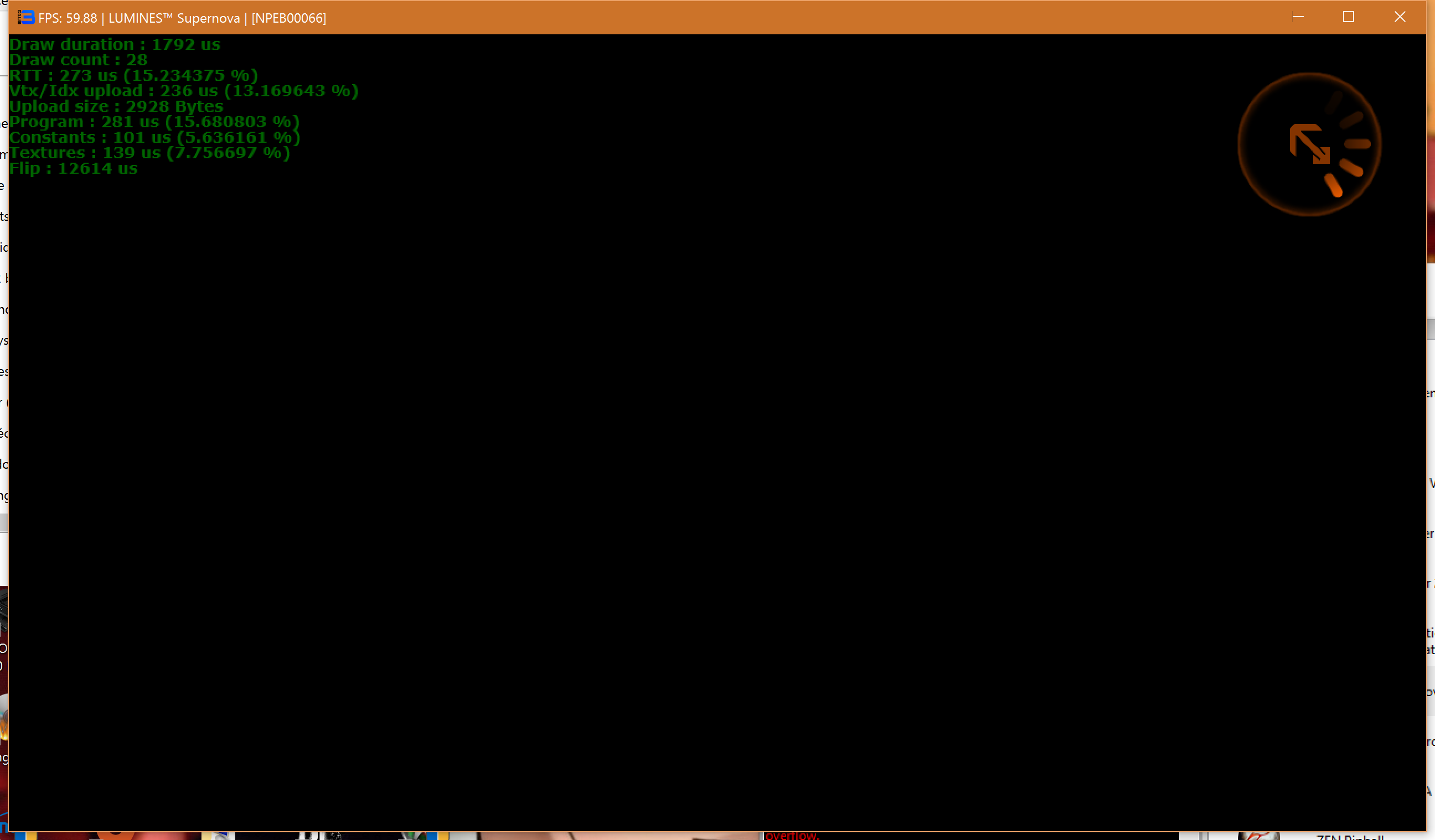Click the RPCS3 app icon in title bar

tap(25, 18)
